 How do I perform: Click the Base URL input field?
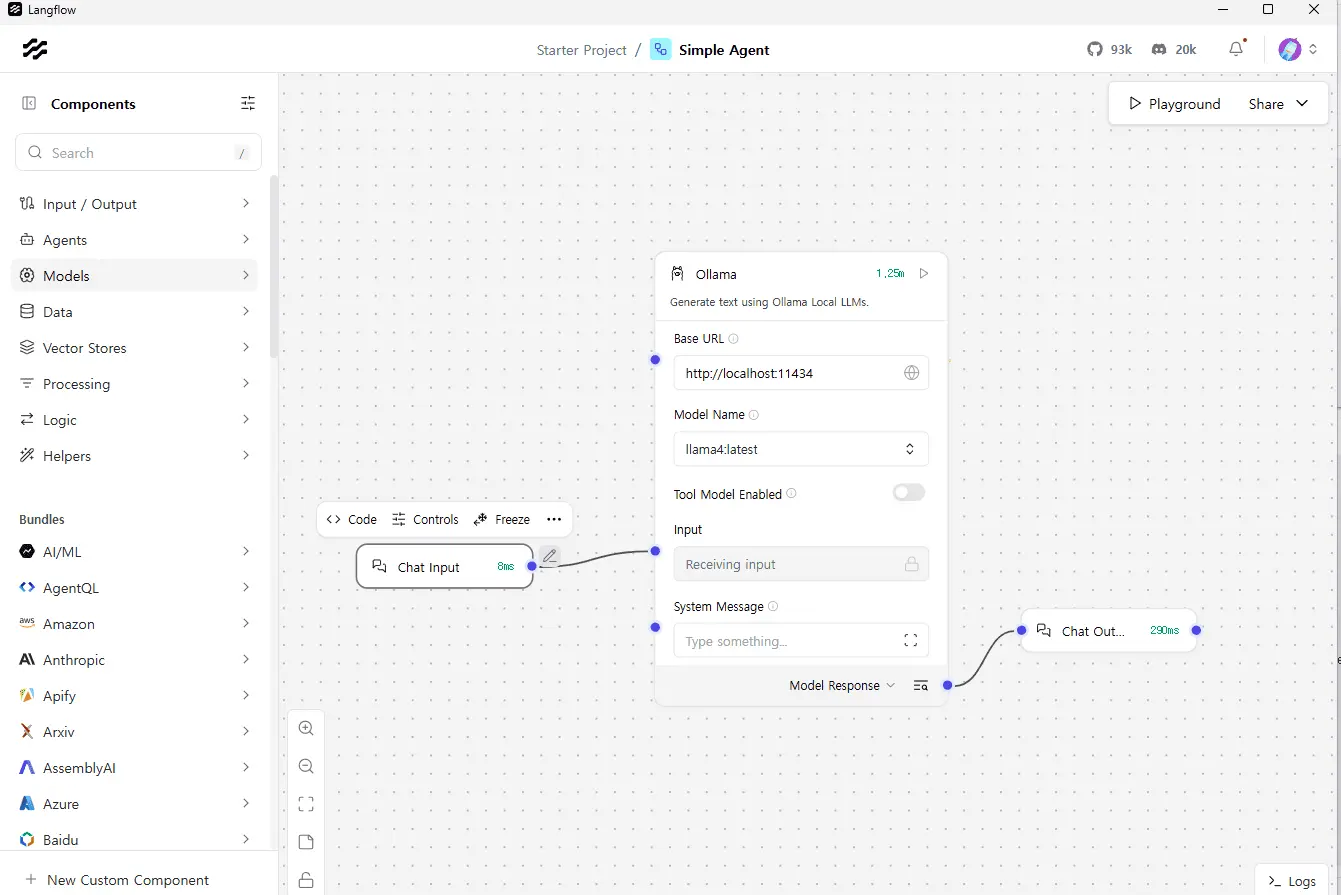click(801, 373)
